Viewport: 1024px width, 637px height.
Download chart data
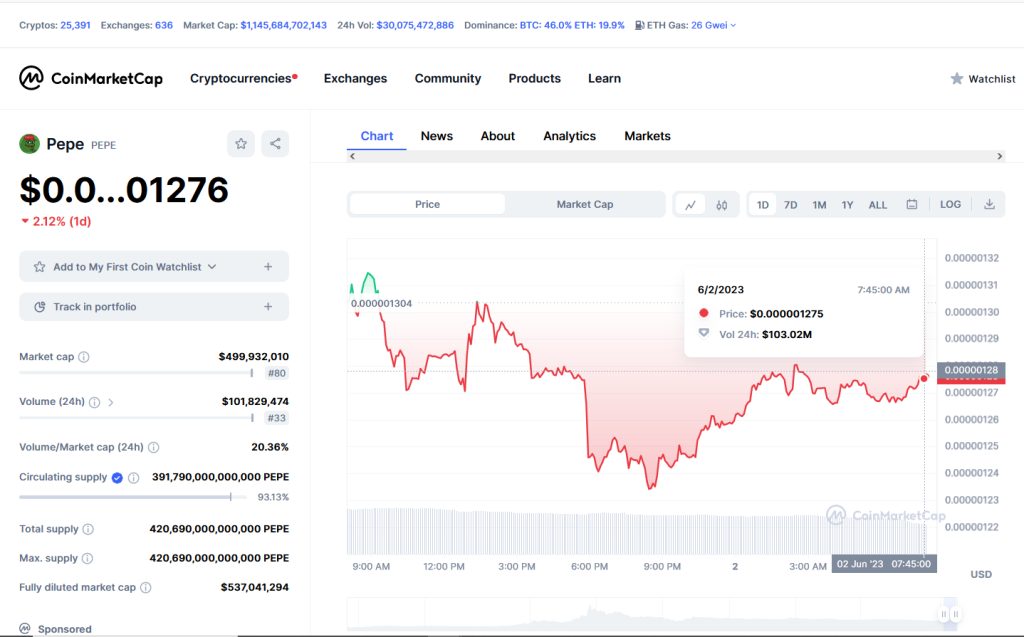pos(989,204)
